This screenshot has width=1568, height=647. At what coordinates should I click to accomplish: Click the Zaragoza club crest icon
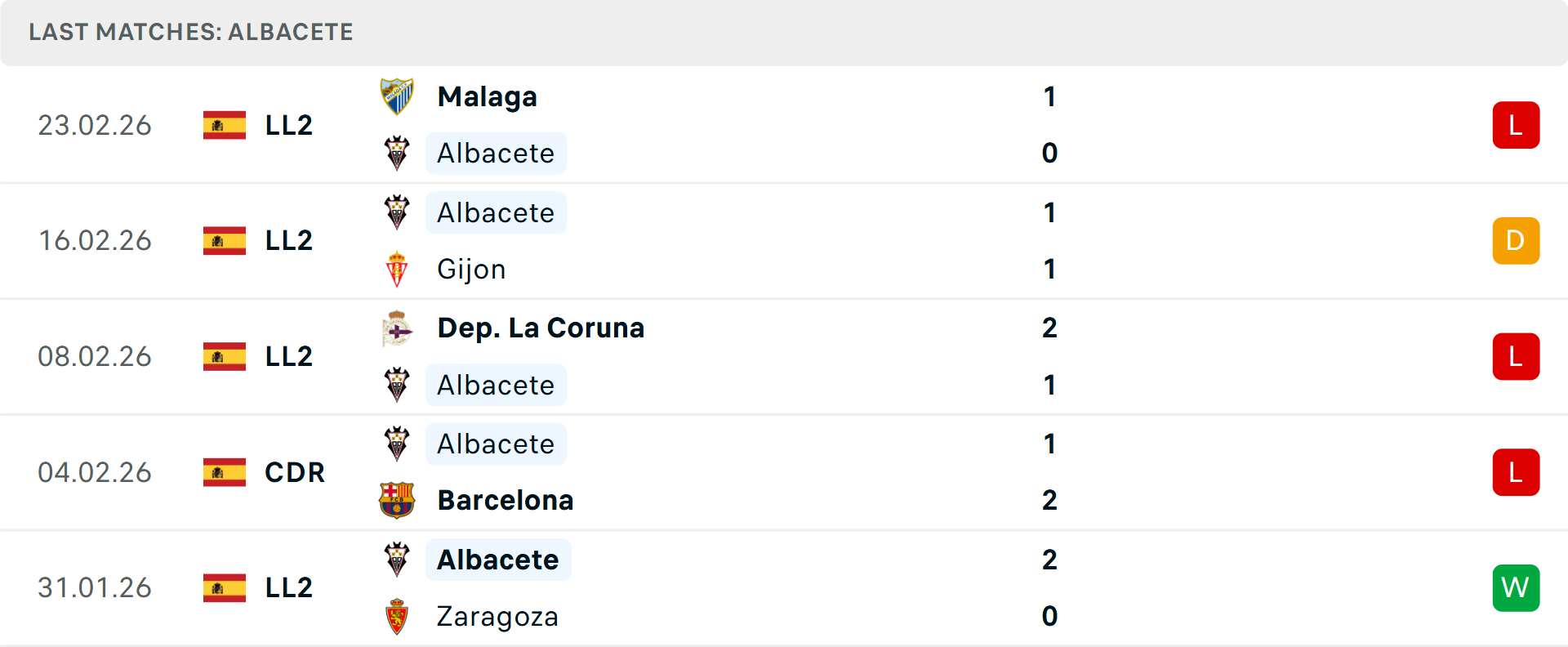click(397, 616)
